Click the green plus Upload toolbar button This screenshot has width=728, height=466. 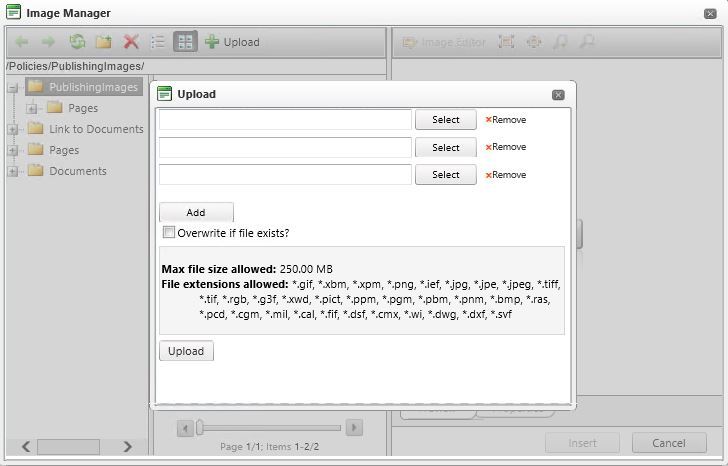[x=232, y=42]
